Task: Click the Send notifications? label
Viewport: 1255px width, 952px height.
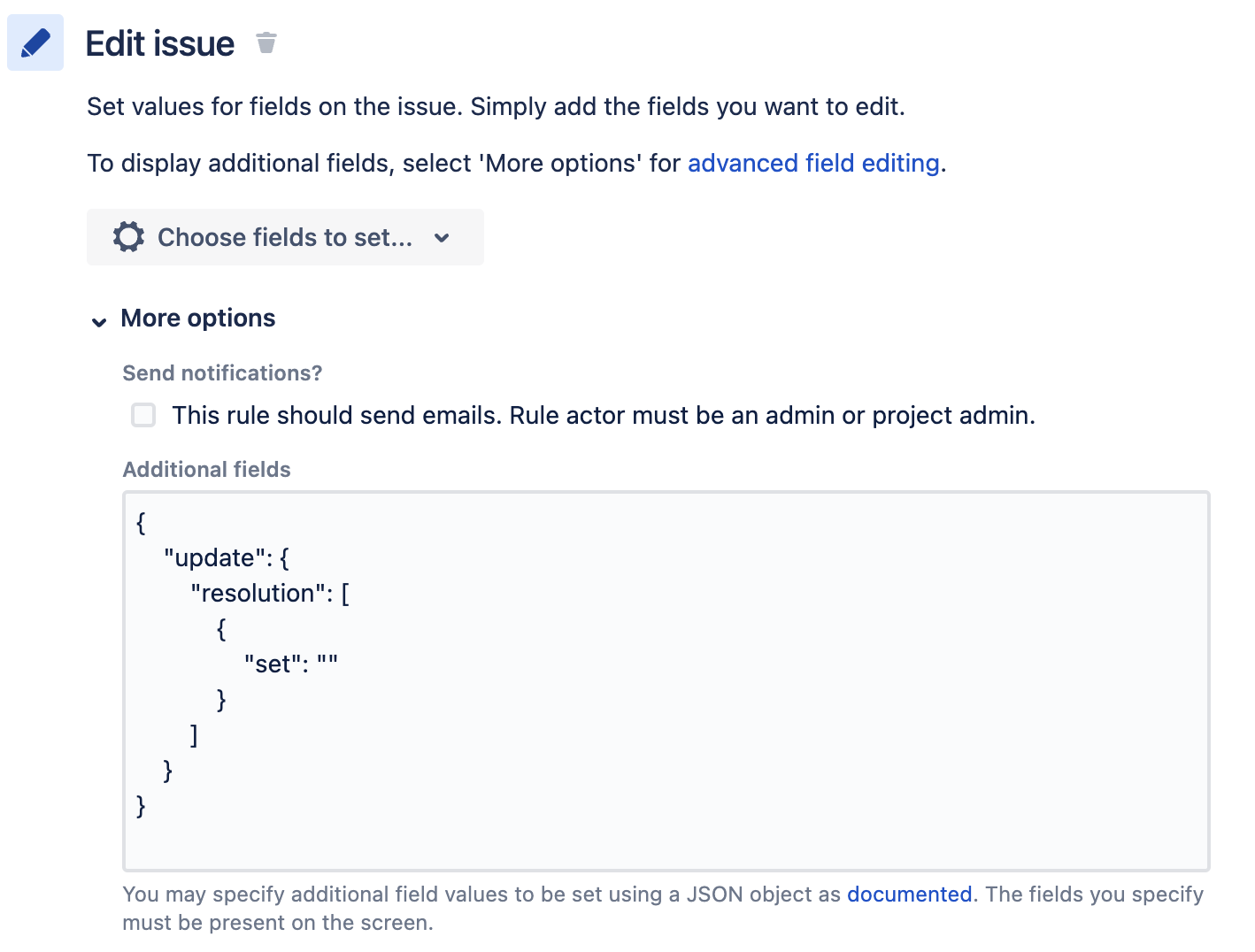Action: (x=221, y=372)
